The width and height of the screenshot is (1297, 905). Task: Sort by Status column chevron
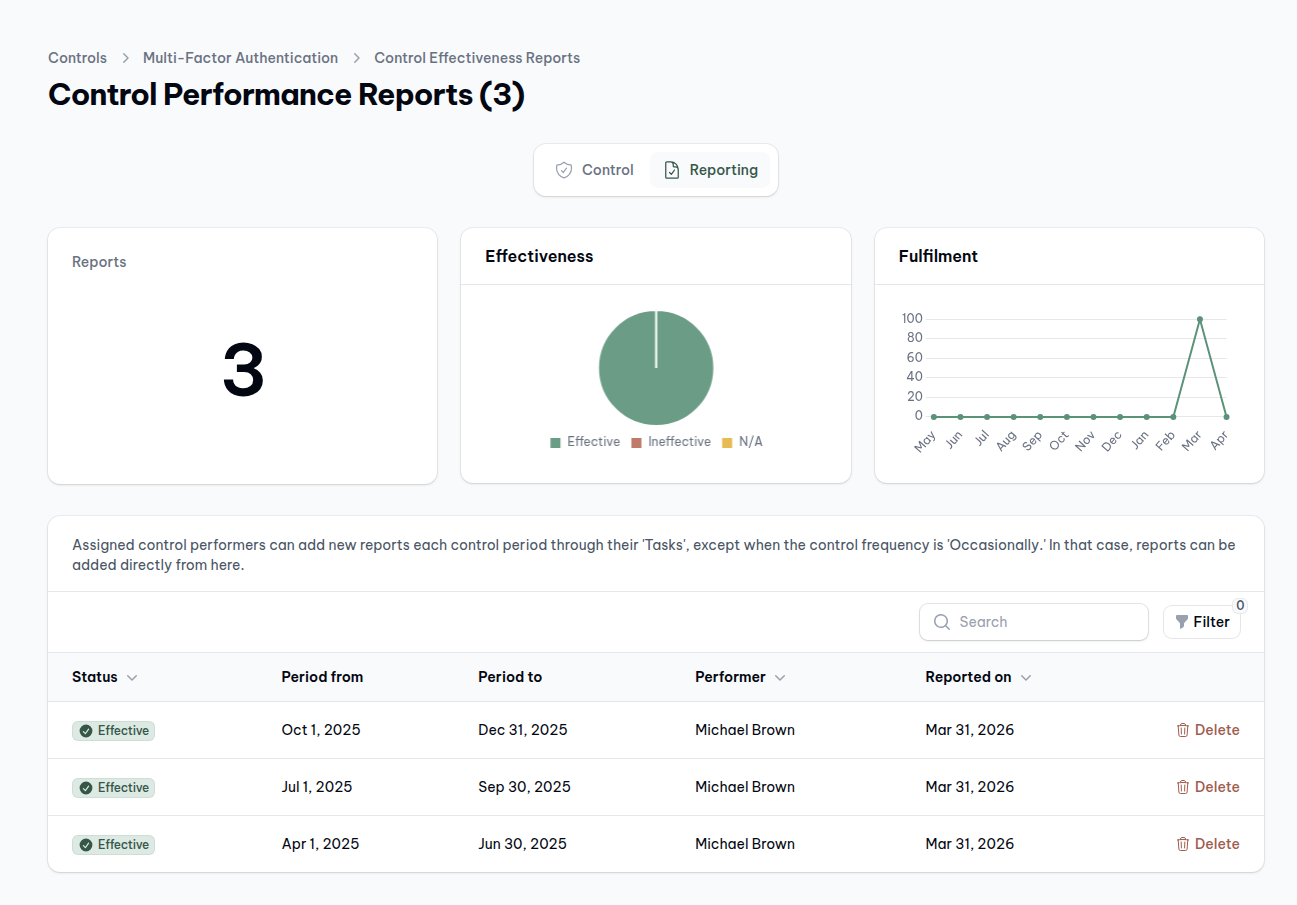point(132,678)
